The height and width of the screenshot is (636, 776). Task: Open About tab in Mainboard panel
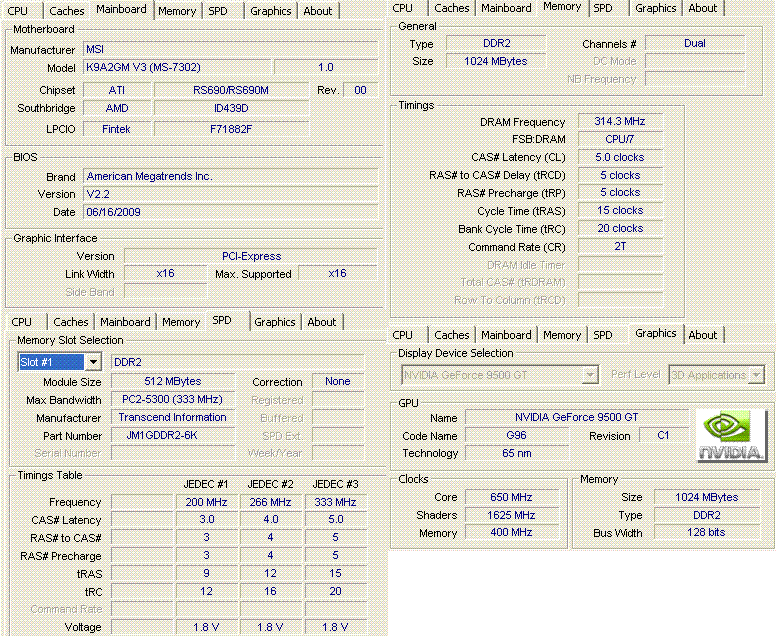(x=318, y=11)
